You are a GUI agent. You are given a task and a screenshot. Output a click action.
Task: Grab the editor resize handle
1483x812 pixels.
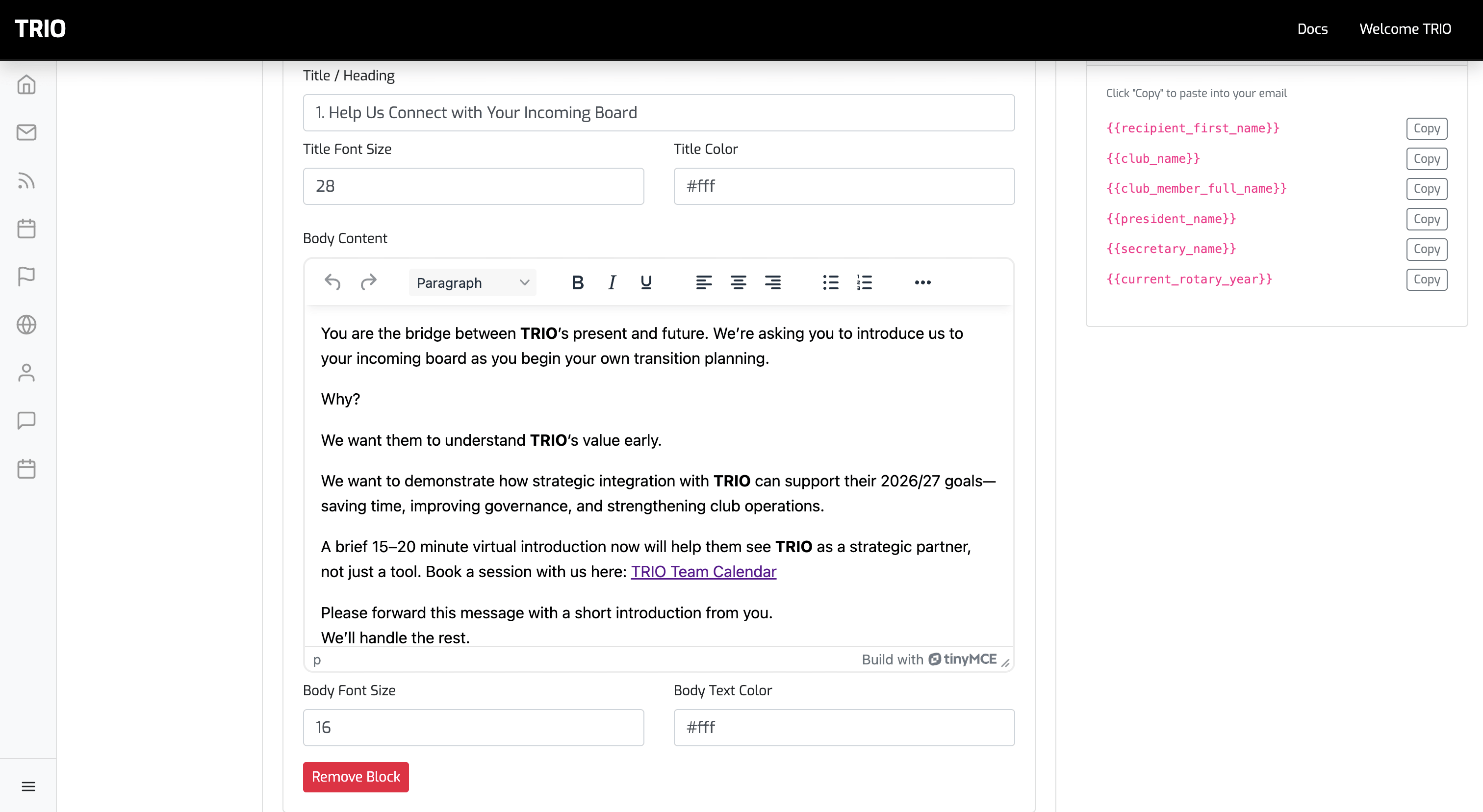pos(1005,662)
